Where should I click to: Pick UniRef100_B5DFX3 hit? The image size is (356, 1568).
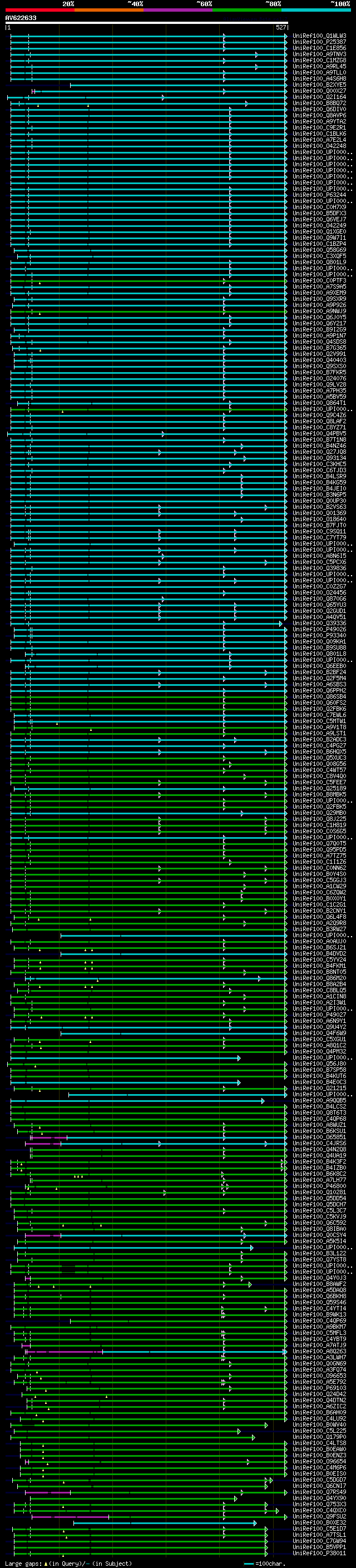[x=319, y=213]
